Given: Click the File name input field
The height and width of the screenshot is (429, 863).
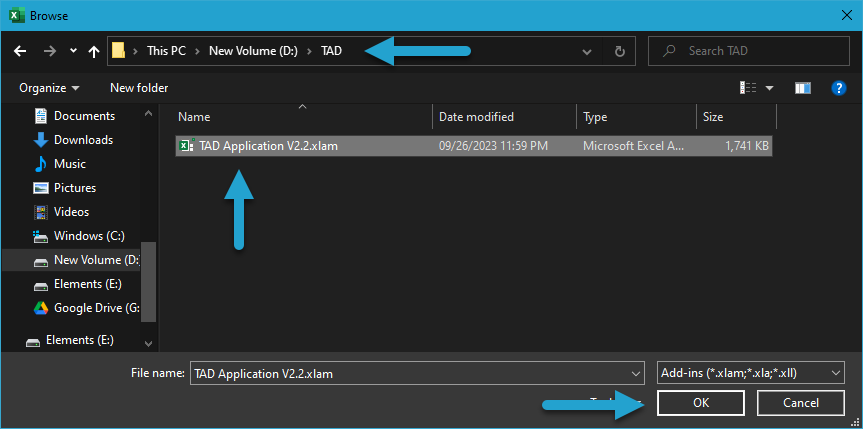Looking at the screenshot, I should (x=410, y=373).
